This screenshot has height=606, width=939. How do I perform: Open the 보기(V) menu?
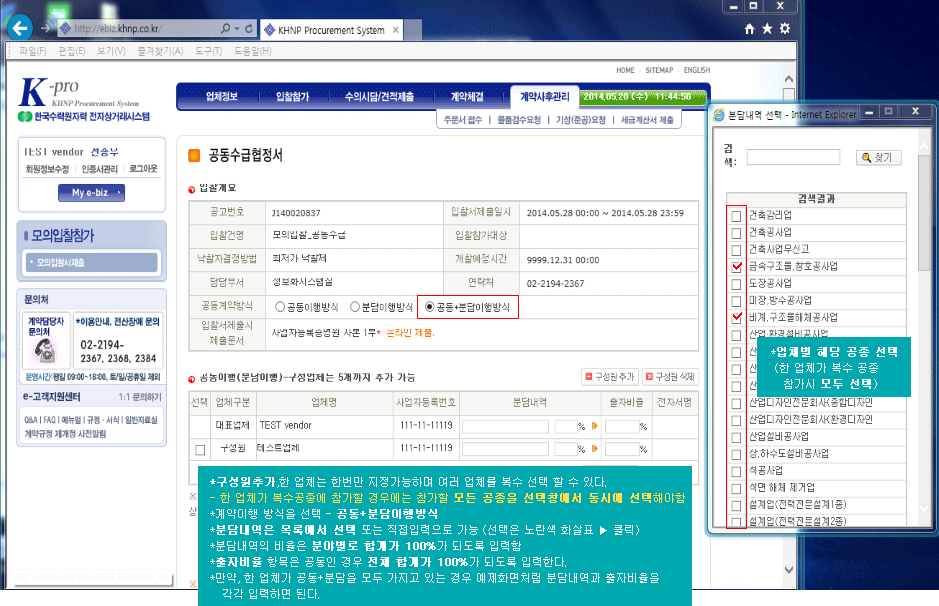coord(111,51)
